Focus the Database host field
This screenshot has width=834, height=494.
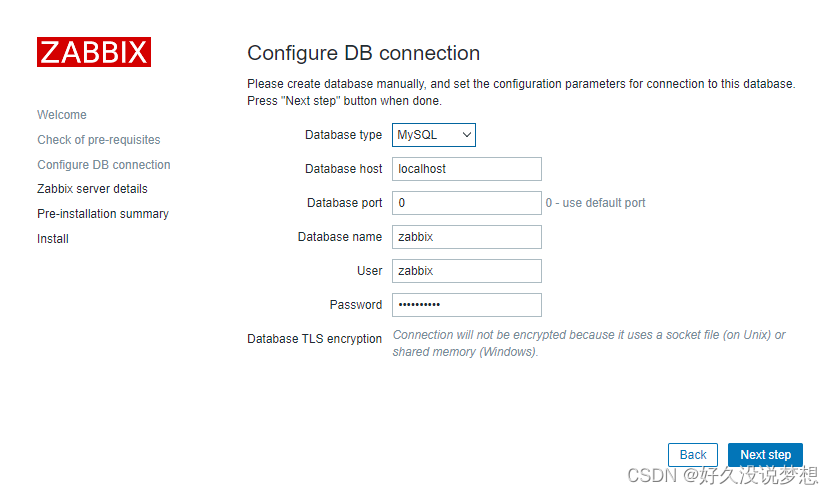click(466, 169)
